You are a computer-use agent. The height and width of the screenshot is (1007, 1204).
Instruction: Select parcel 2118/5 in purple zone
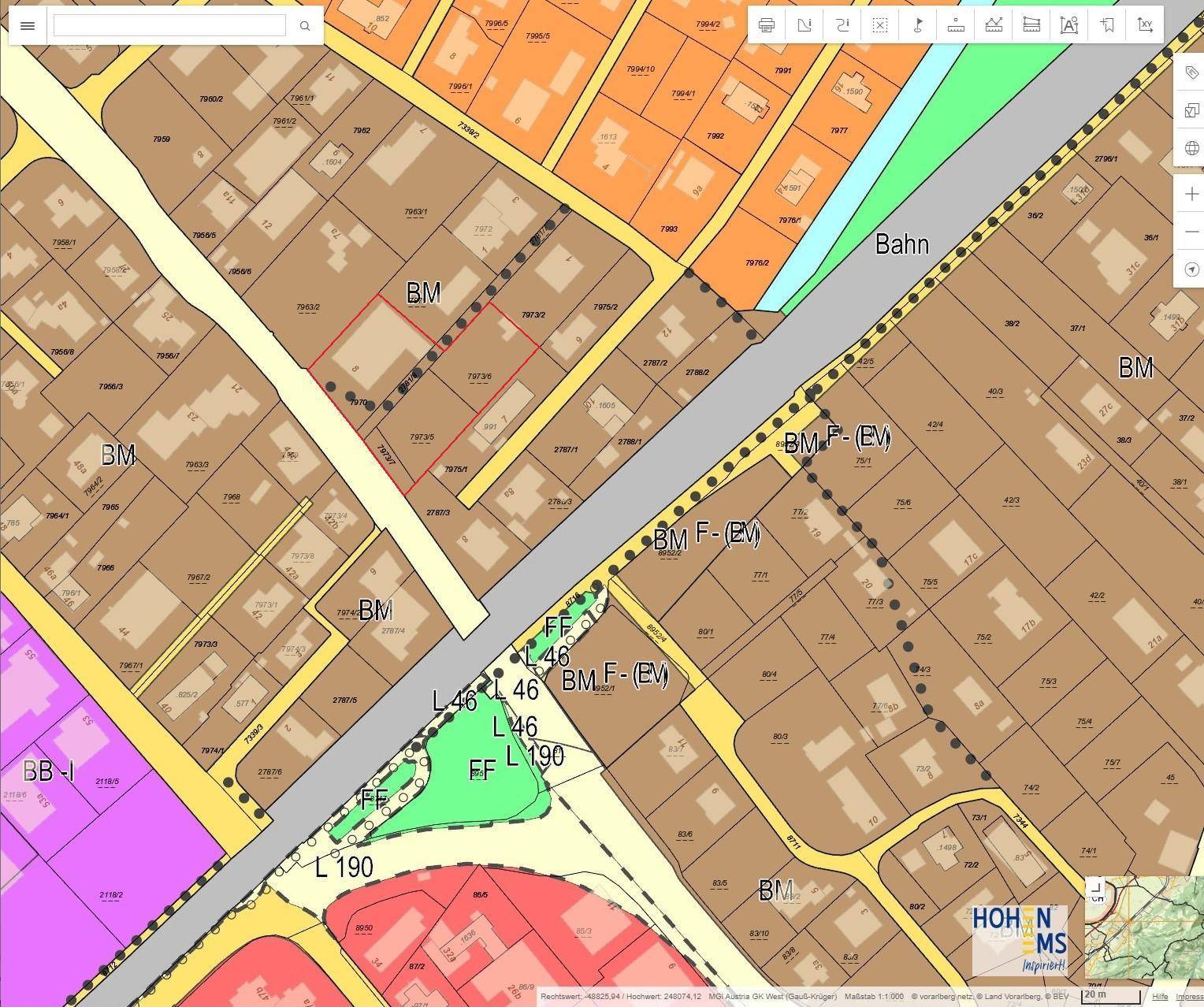107,782
